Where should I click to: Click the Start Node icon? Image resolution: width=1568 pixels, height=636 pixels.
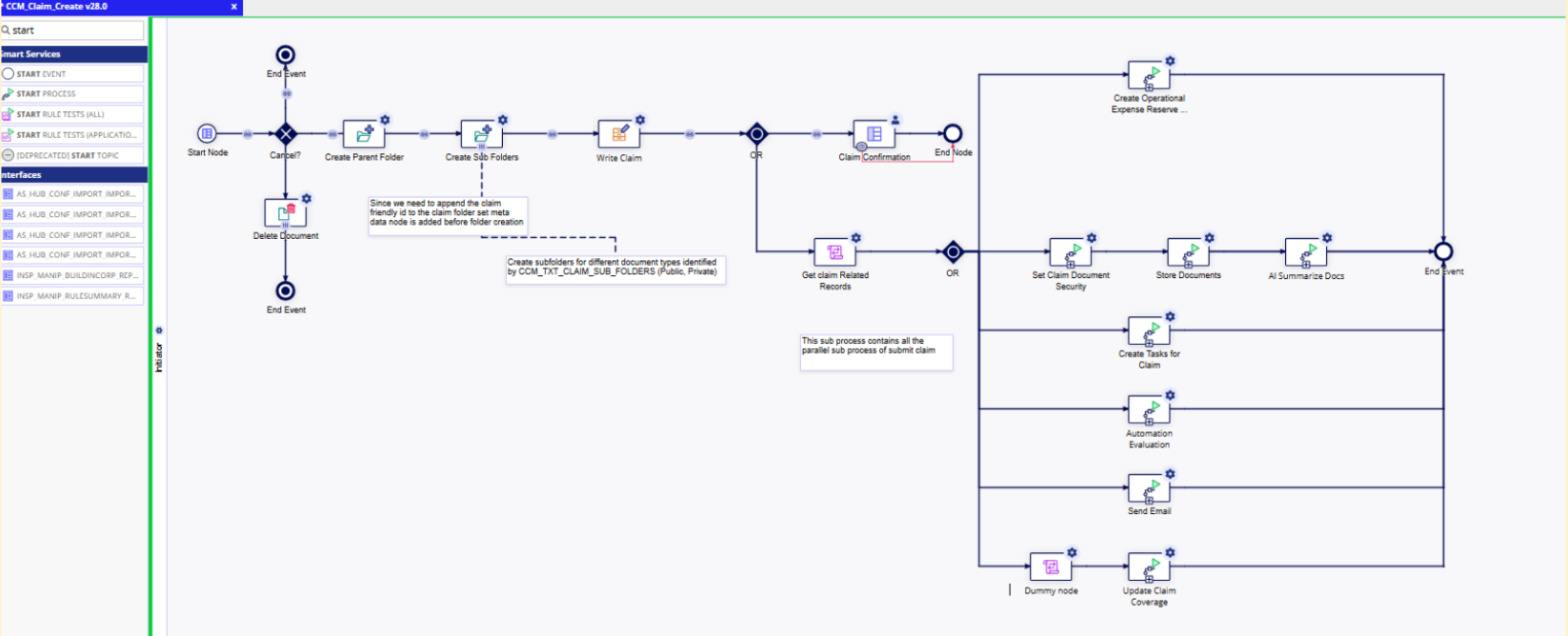tap(207, 133)
